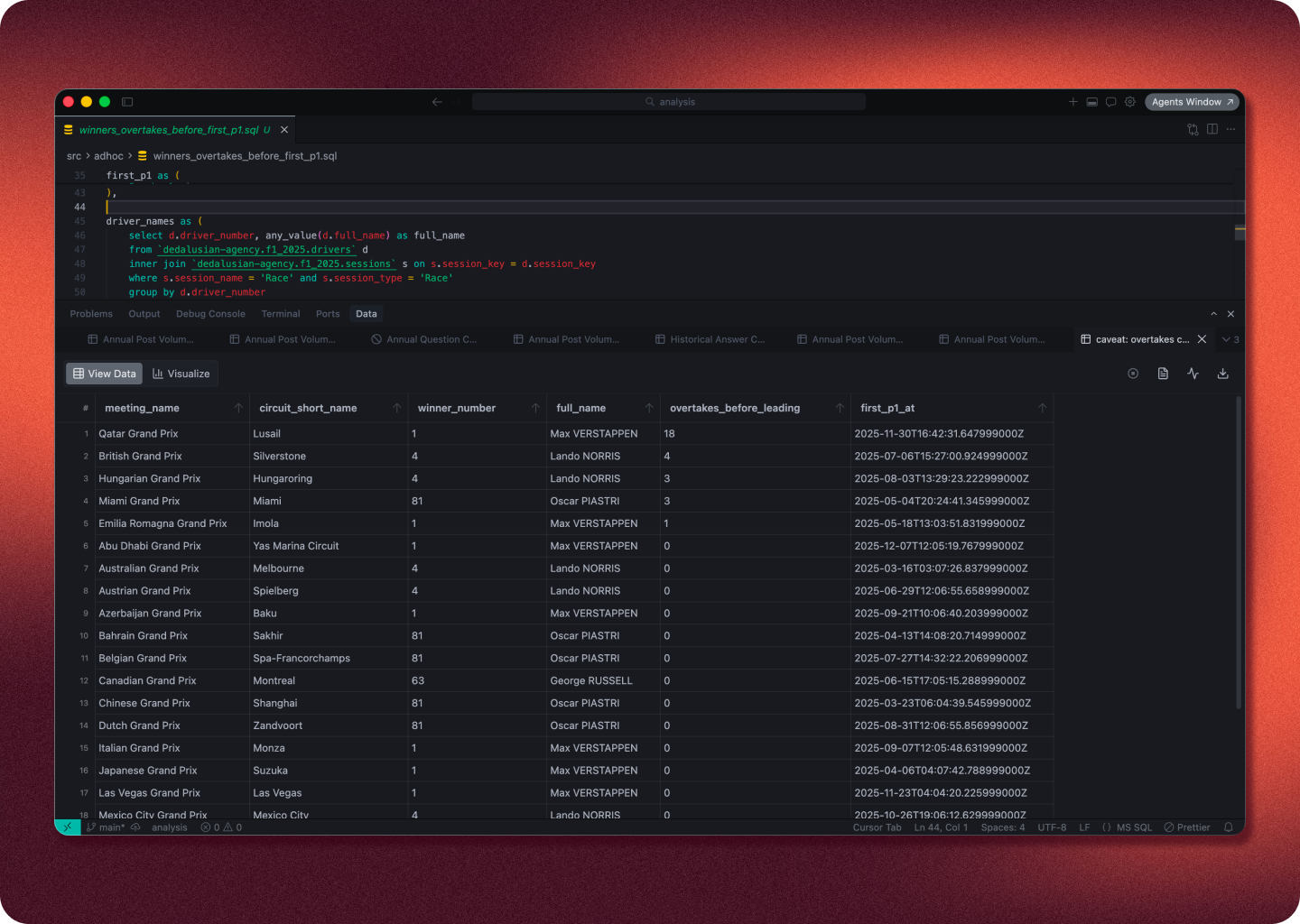Expand the hidden tabs chevron showing 3
Image resolution: width=1300 pixels, height=924 pixels.
coord(1230,339)
